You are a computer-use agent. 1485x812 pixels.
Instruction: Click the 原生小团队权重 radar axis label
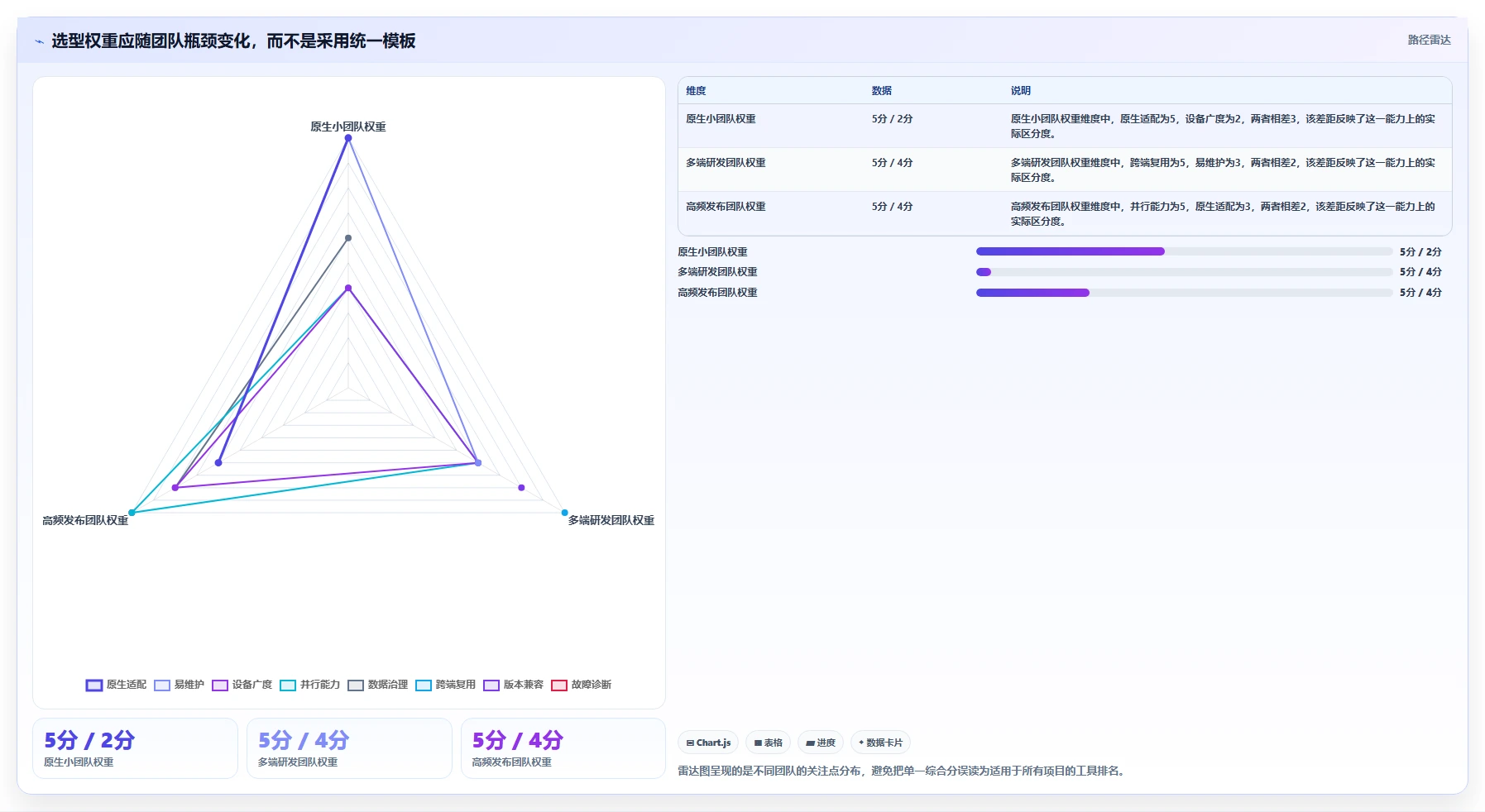[x=348, y=127]
